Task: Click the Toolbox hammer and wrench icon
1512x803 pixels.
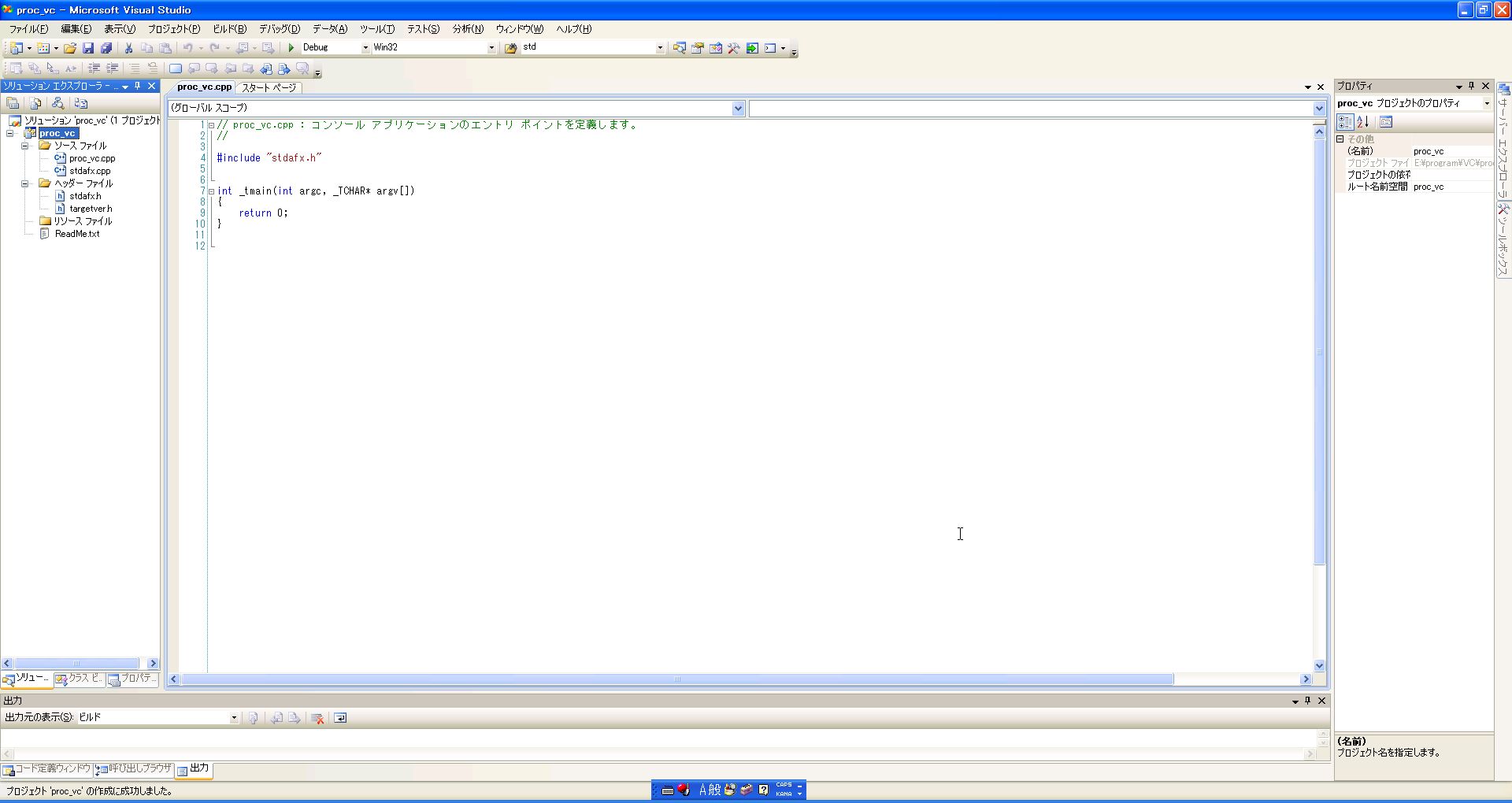Action: pyautogui.click(x=733, y=48)
